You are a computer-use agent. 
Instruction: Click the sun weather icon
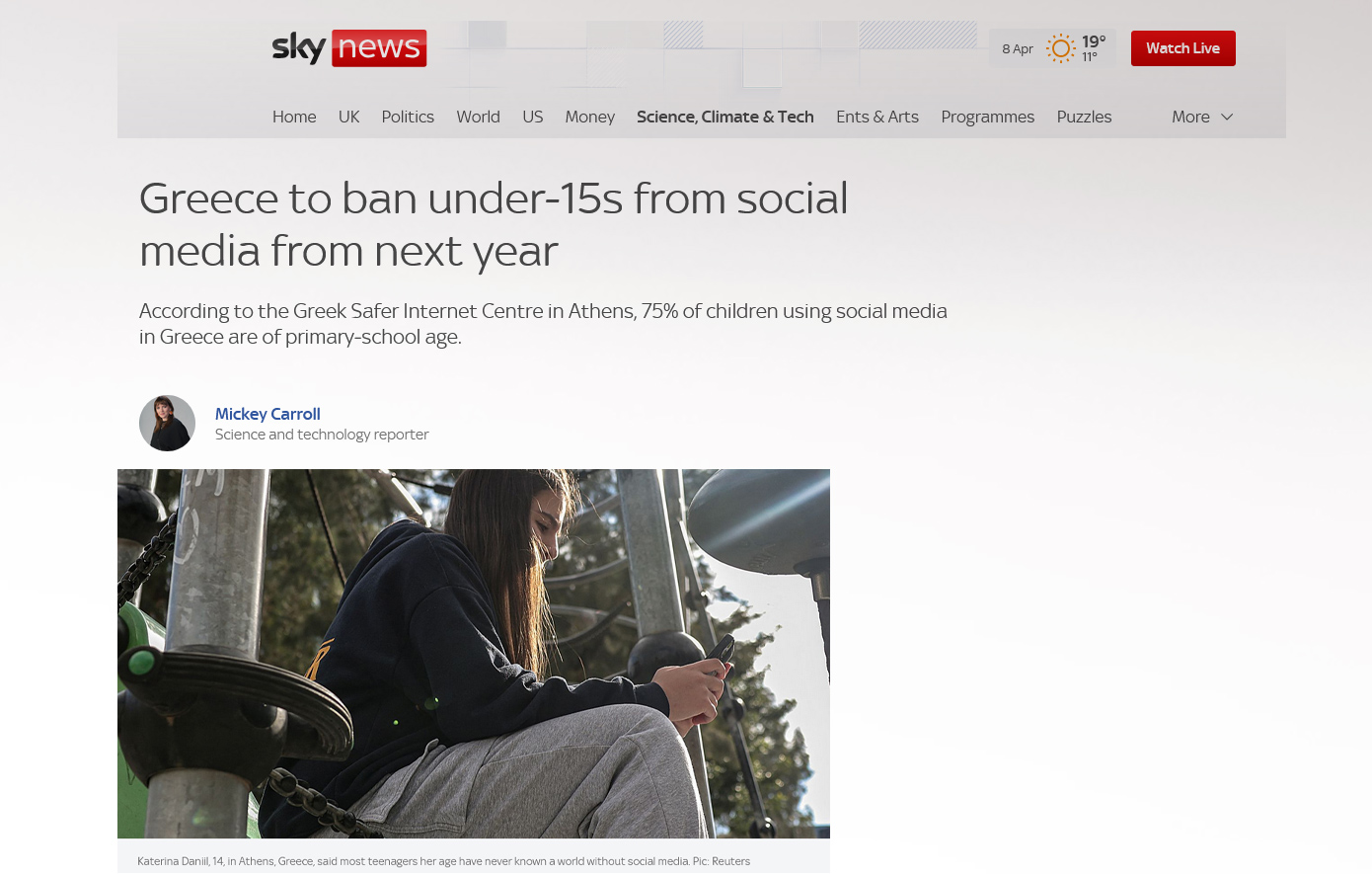1060,48
